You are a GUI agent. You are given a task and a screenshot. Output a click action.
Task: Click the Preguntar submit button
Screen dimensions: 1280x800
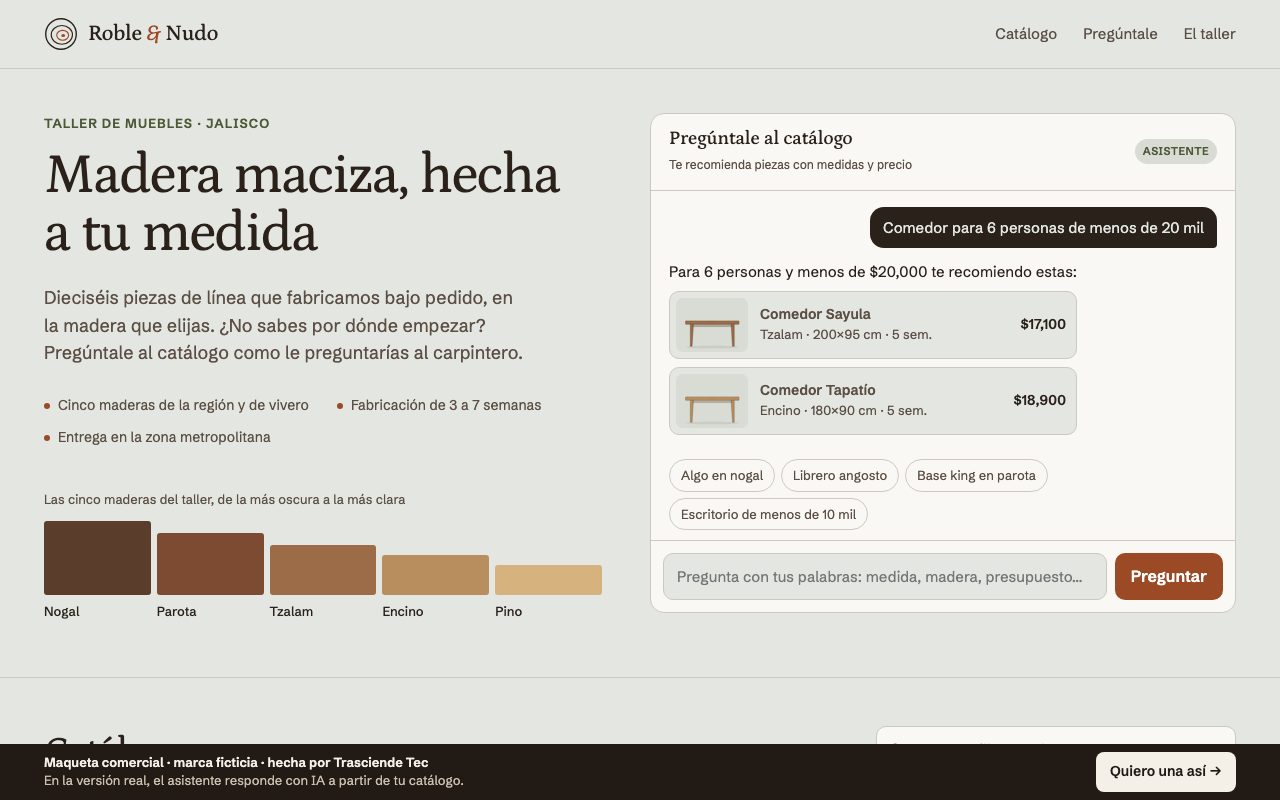(x=1169, y=577)
